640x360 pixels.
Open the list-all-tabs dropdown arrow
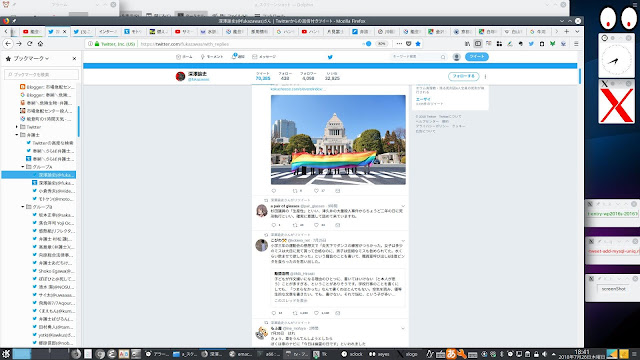click(x=577, y=31)
